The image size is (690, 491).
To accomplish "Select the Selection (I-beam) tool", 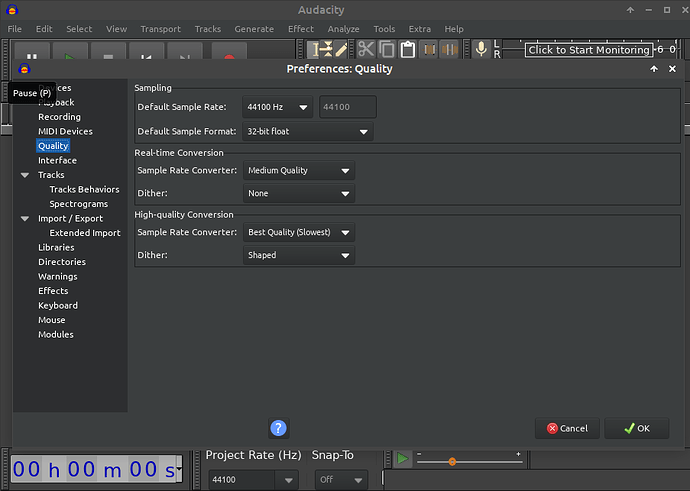I will coord(314,49).
